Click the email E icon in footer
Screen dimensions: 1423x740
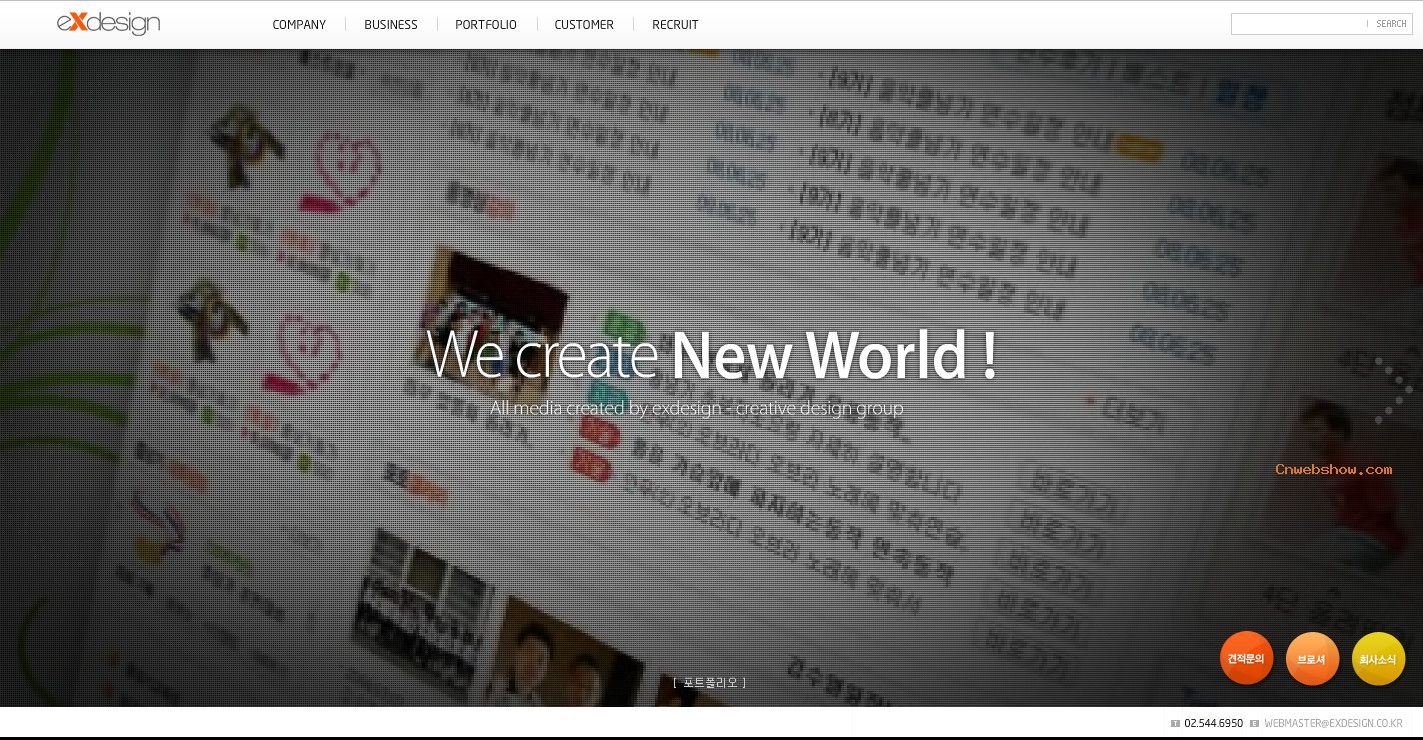click(x=1254, y=723)
